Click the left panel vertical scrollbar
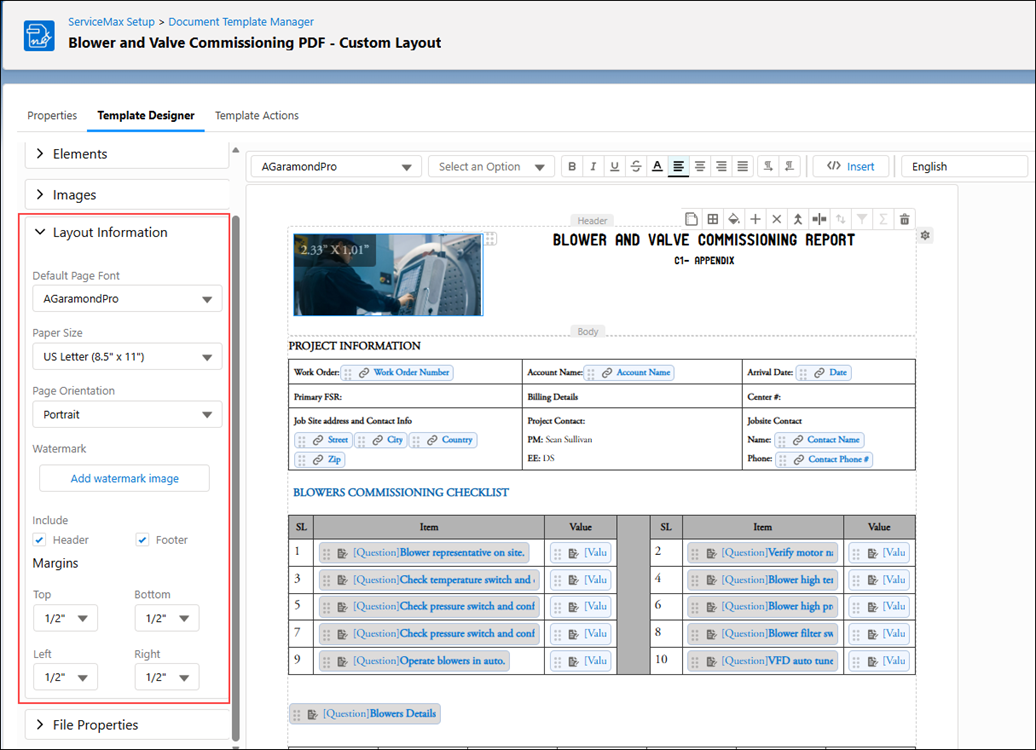Screen dimensions: 1036x750 point(236,476)
